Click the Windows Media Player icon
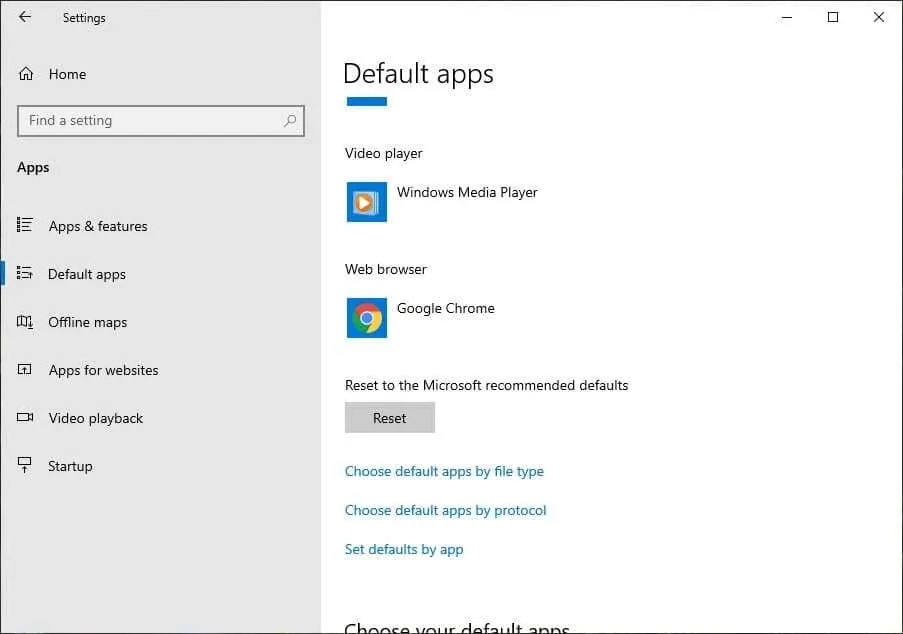Image resolution: width=903 pixels, height=634 pixels. point(367,202)
